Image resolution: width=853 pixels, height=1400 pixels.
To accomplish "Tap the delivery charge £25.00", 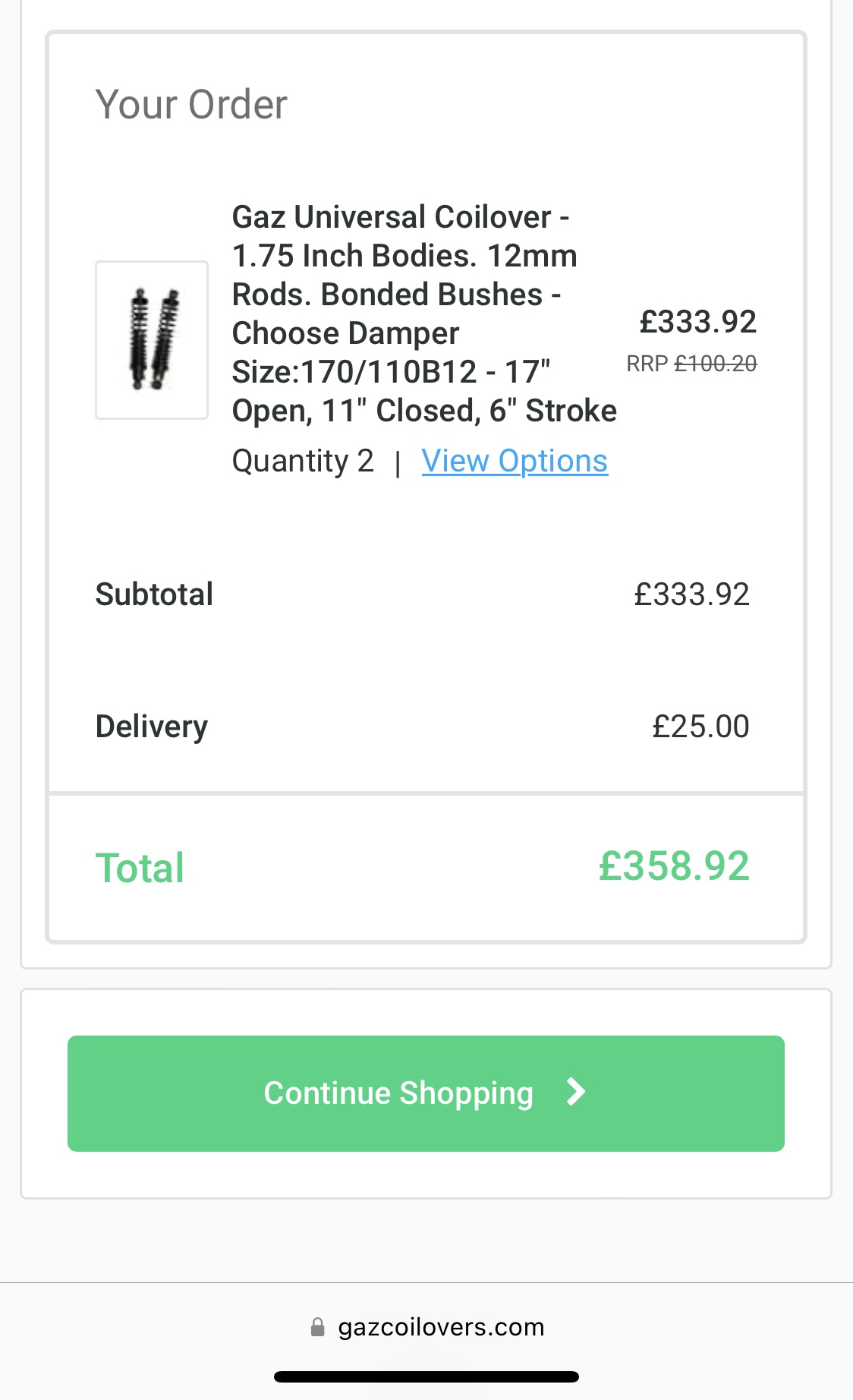I will point(700,727).
